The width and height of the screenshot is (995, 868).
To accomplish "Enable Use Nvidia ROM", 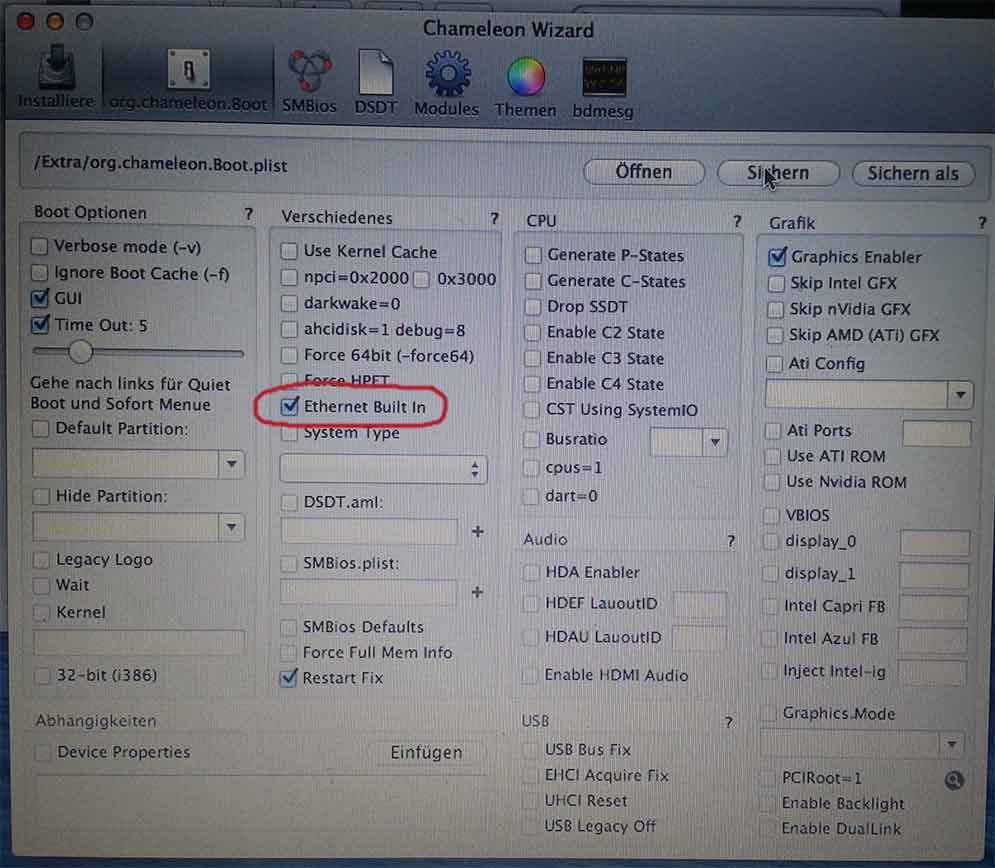I will (x=772, y=482).
